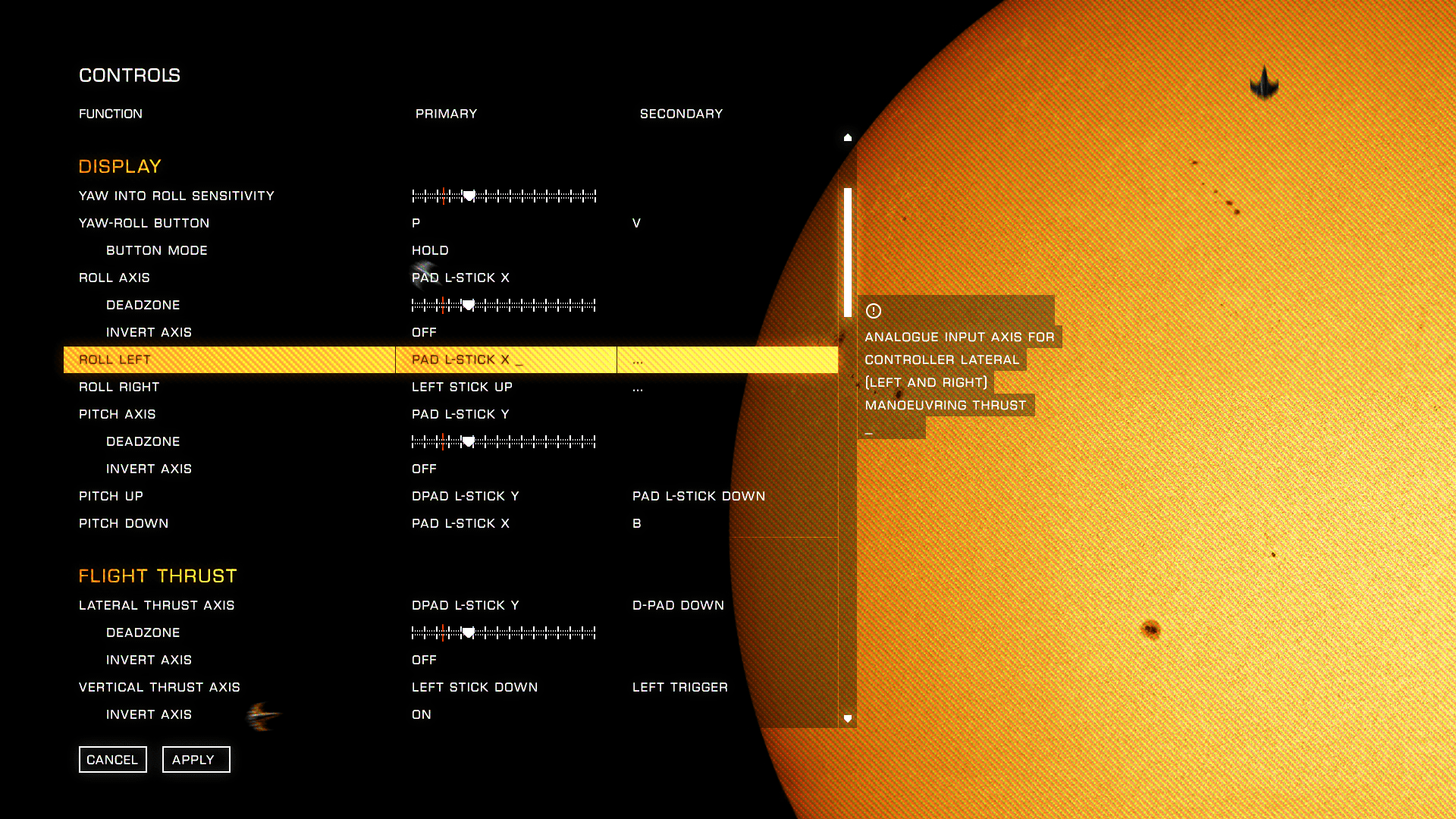The height and width of the screenshot is (819, 1456).
Task: Adjust Roll Axis Deadzone slider
Action: (x=504, y=305)
